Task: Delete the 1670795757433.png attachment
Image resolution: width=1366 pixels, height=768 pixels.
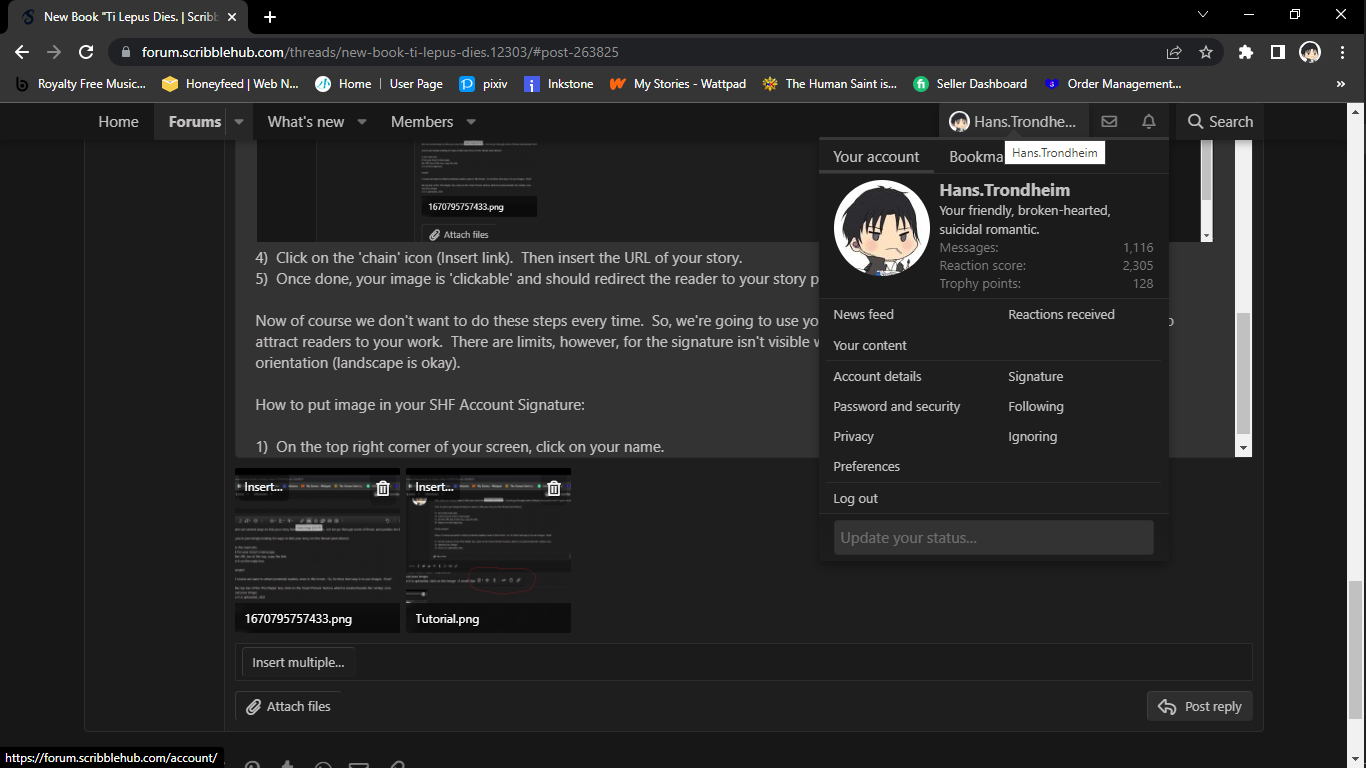Action: pos(383,488)
